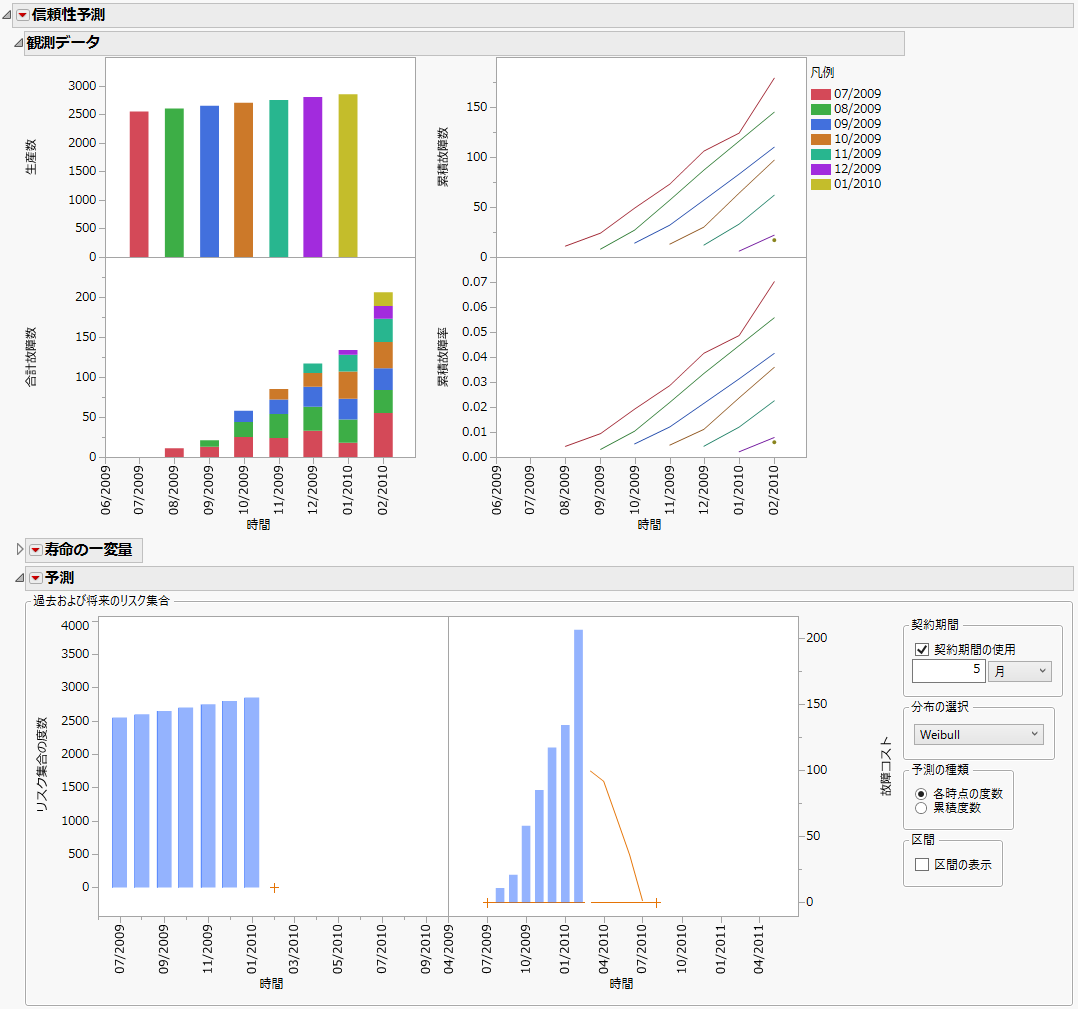
Task: Click the 過去および将来のリスク集合 group title
Action: 101,601
